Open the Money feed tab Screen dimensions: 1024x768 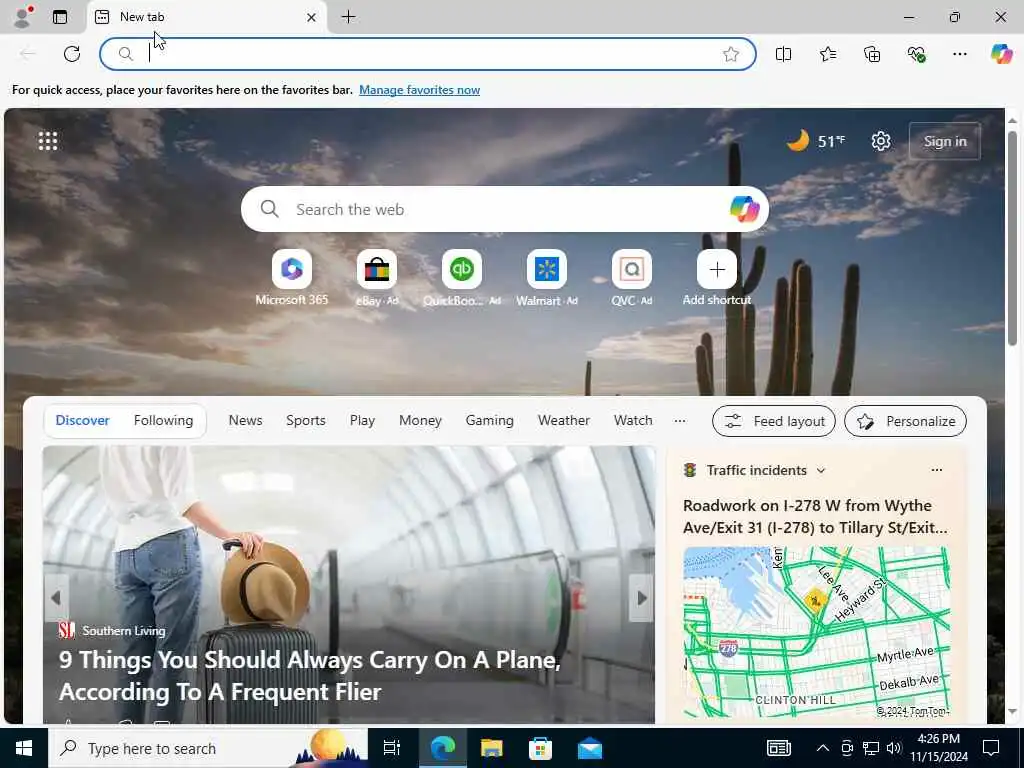[x=420, y=421]
